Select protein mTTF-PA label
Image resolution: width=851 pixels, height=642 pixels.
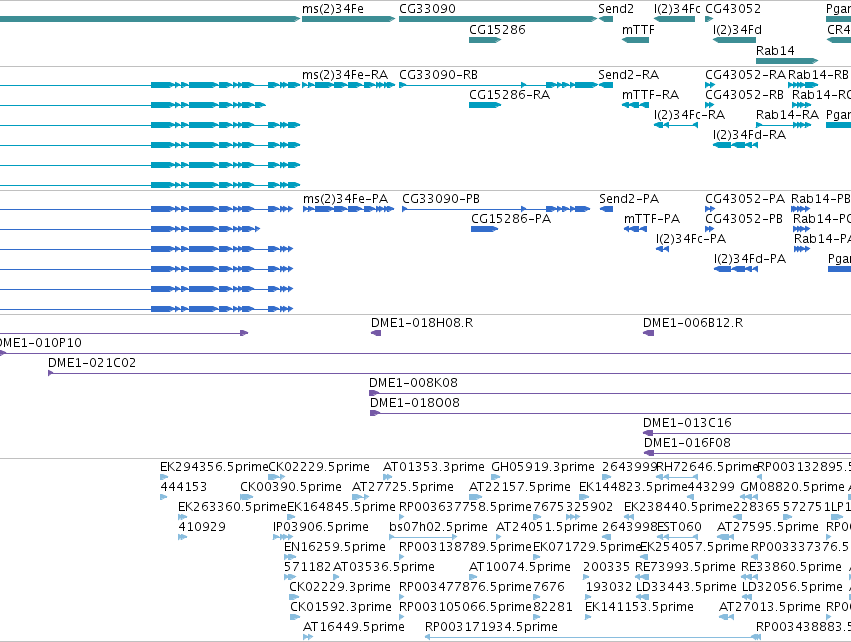point(651,219)
